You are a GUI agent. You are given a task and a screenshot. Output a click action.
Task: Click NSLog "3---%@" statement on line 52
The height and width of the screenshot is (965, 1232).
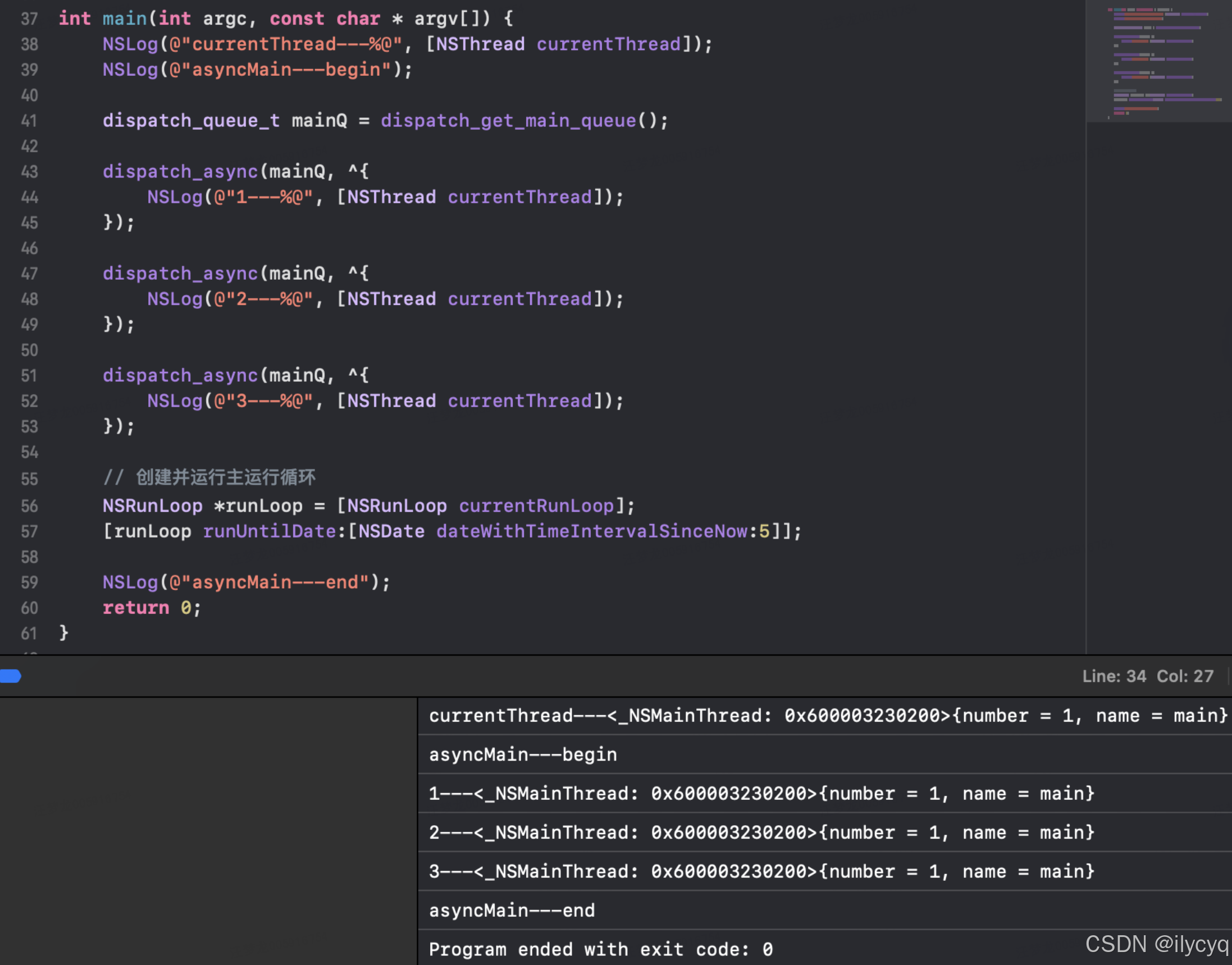pos(385,401)
